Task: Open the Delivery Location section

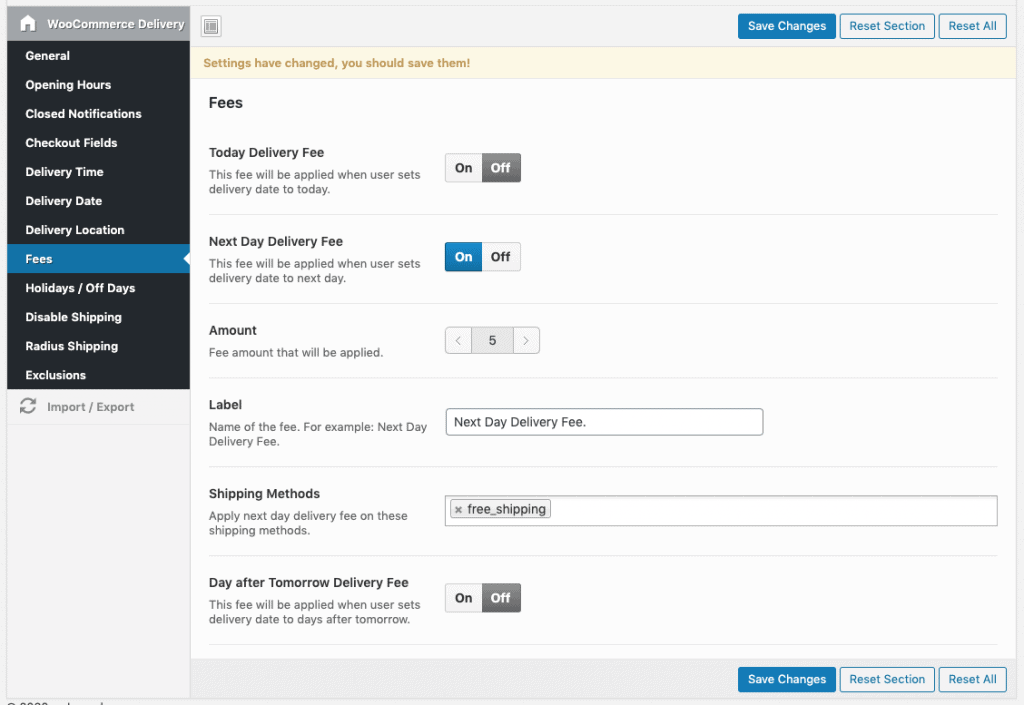Action: point(75,230)
